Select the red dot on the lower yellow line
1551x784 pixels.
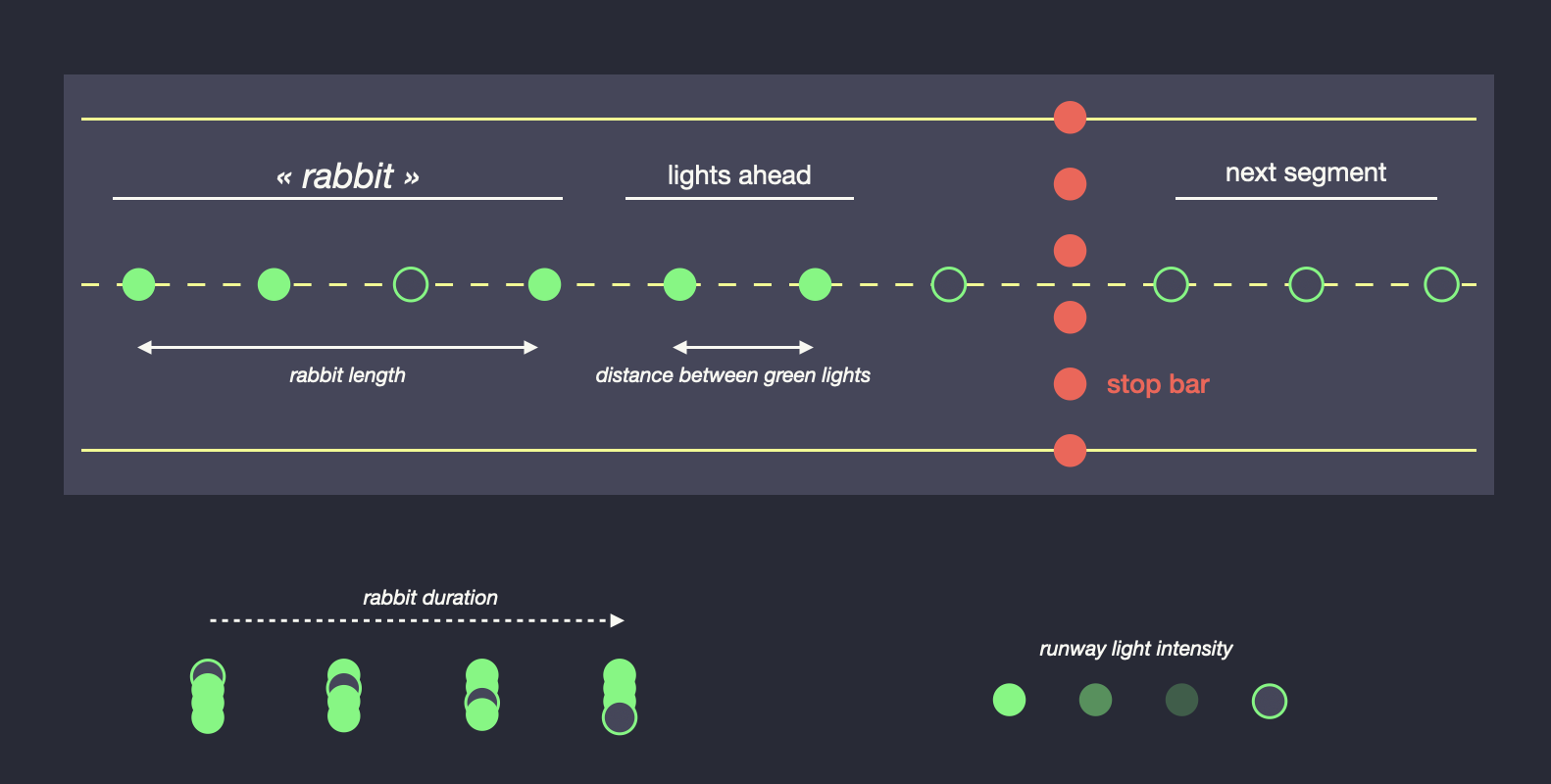(x=1070, y=451)
